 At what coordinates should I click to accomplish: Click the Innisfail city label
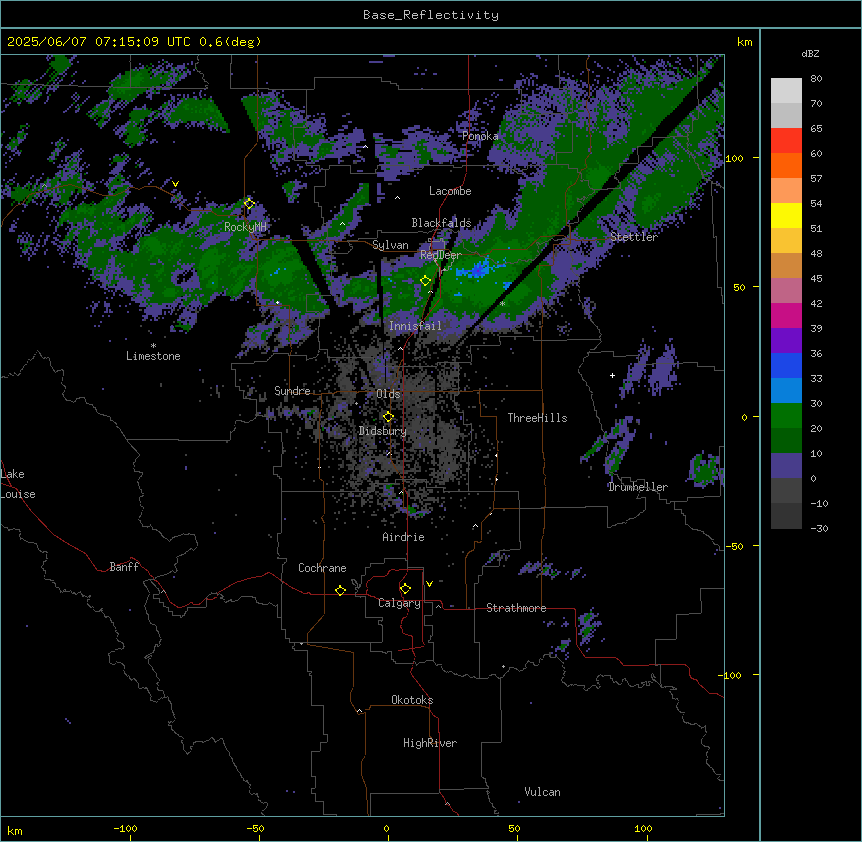pos(415,326)
